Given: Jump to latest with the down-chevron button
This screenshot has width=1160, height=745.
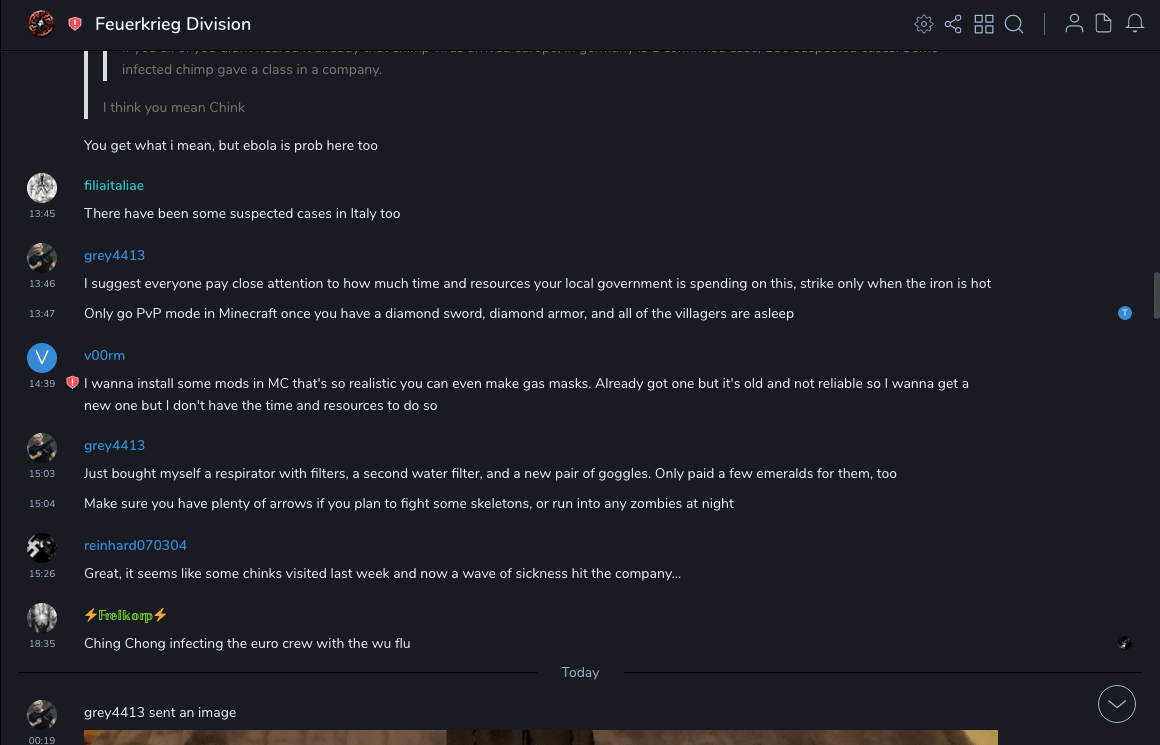Looking at the screenshot, I should click(1117, 704).
